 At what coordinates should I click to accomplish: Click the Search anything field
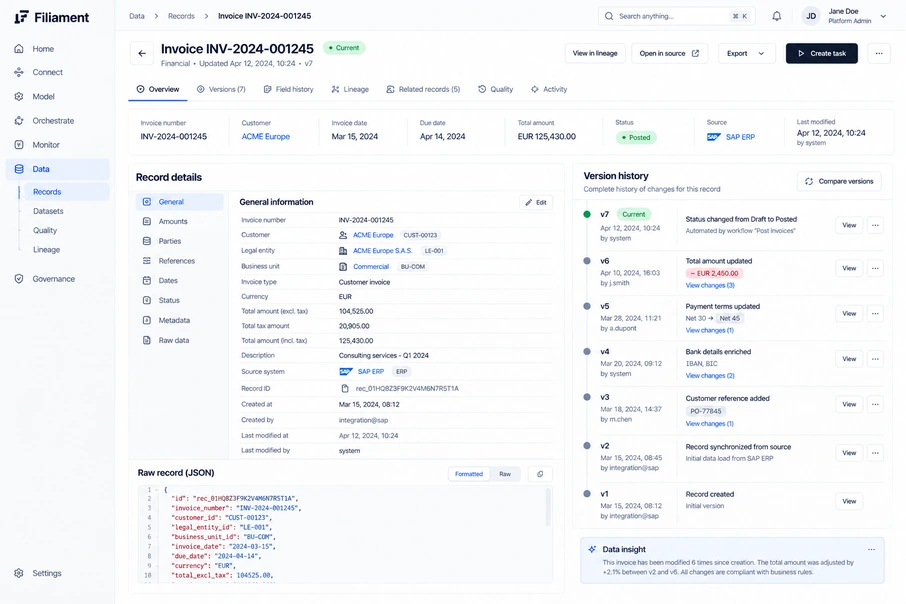point(675,16)
